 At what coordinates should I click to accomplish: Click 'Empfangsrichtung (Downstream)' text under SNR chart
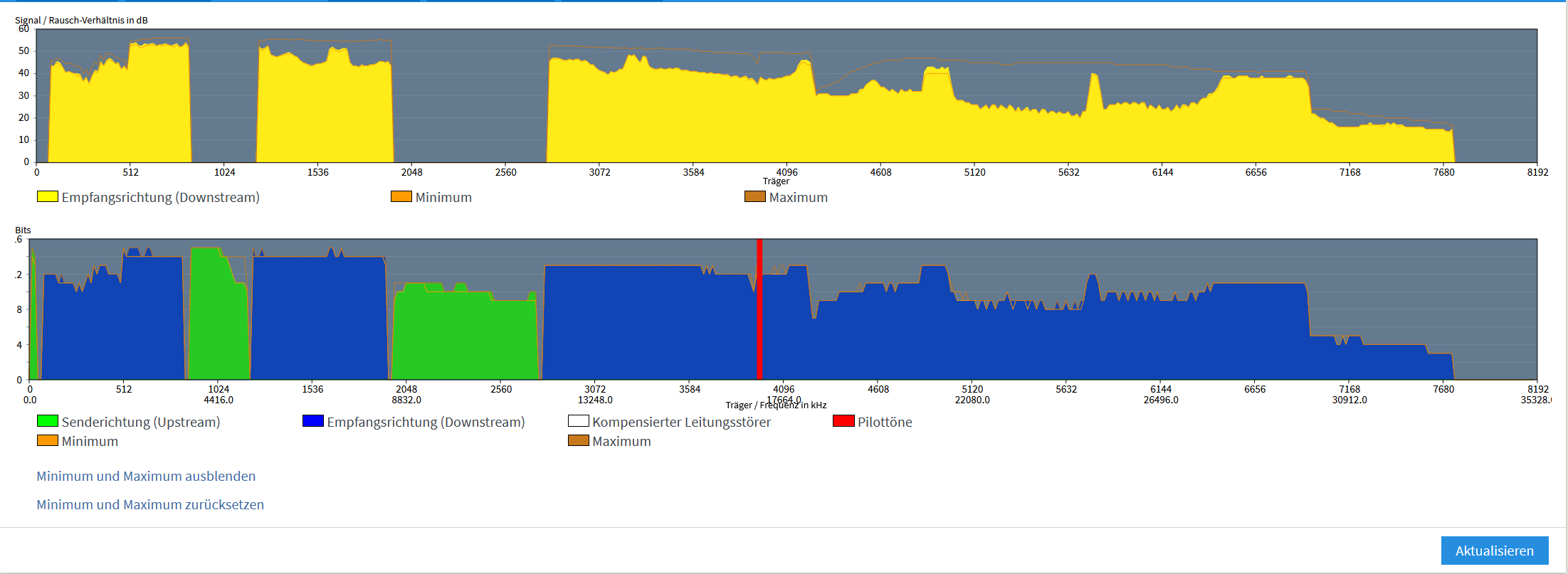pyautogui.click(x=160, y=197)
